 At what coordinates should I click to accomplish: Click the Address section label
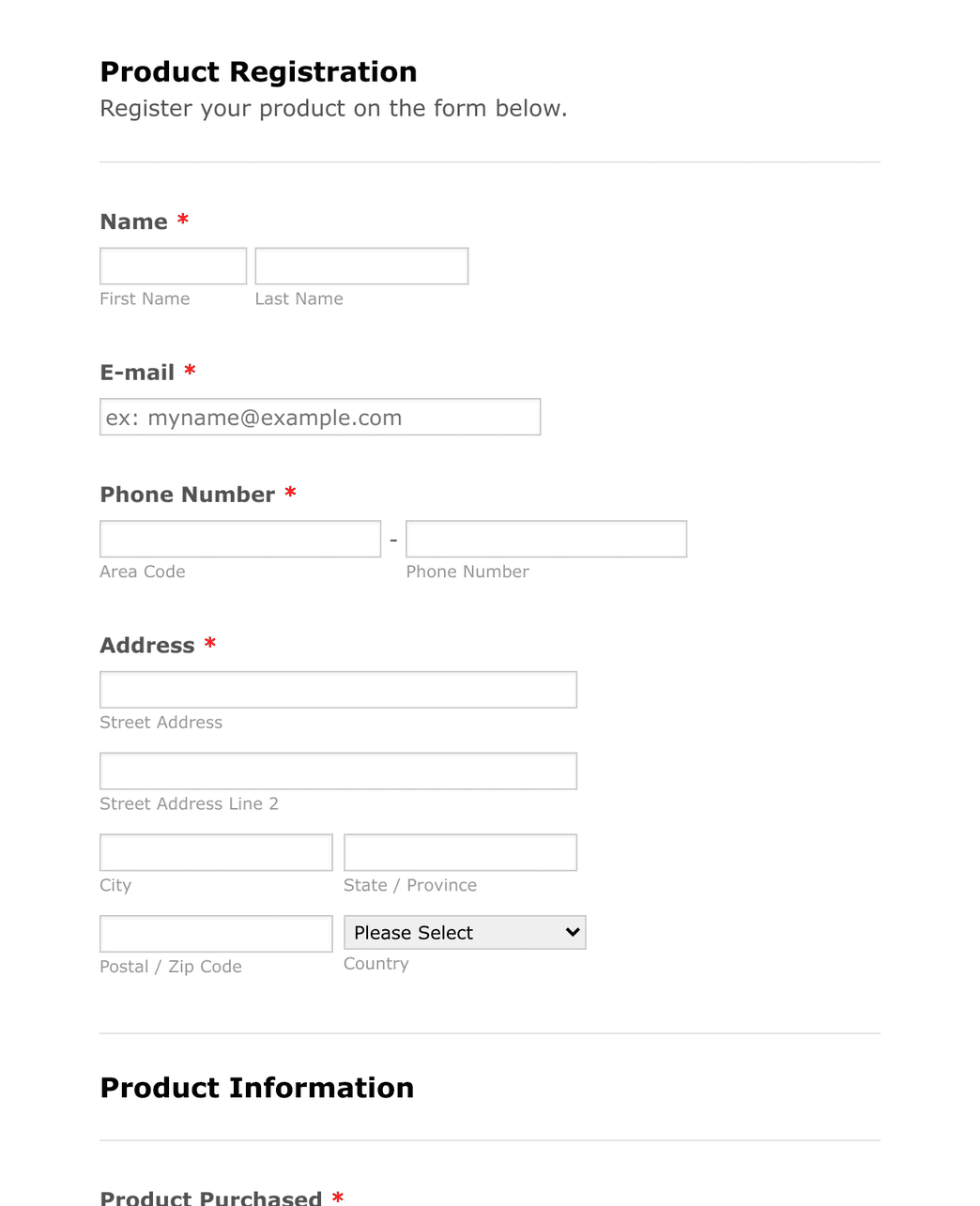coord(146,645)
